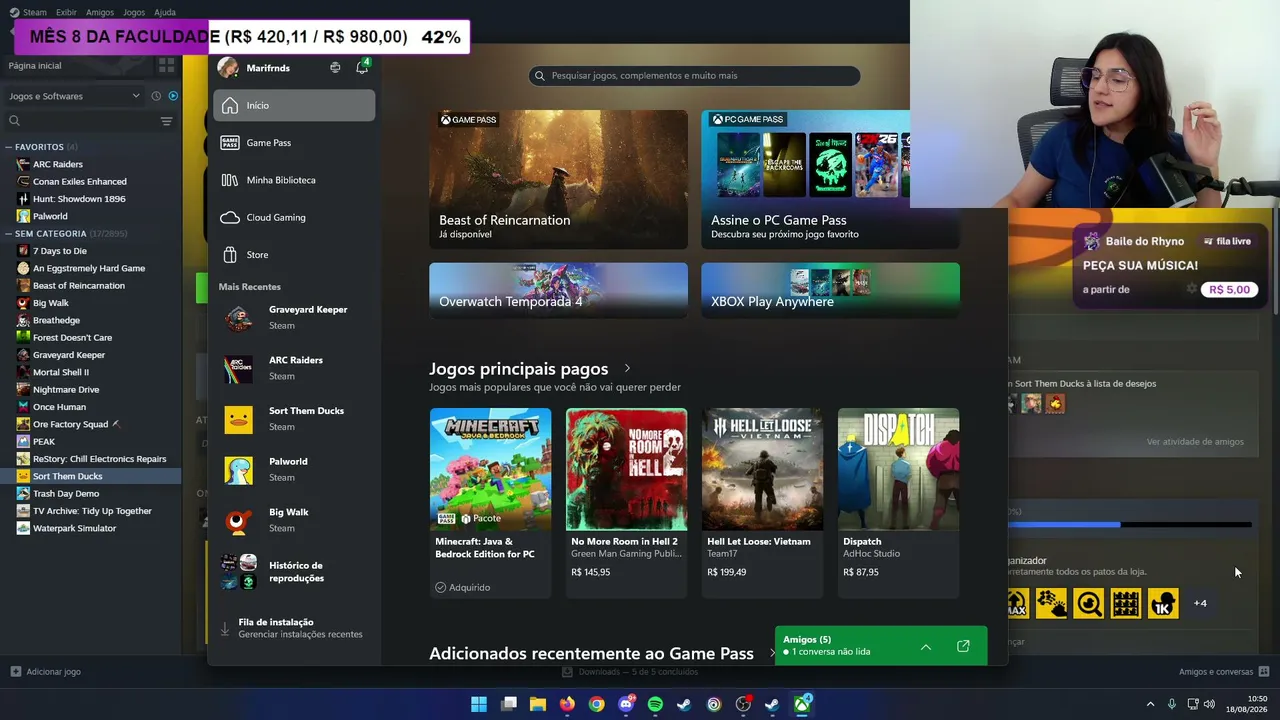Open the Marifrnds profile avatar
Image resolution: width=1280 pixels, height=720 pixels.
228,67
